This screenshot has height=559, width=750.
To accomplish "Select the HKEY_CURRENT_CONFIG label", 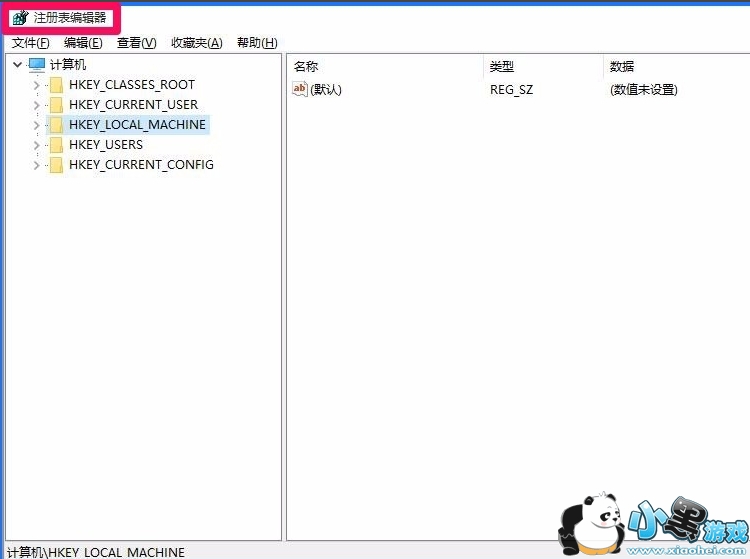I will tap(142, 165).
